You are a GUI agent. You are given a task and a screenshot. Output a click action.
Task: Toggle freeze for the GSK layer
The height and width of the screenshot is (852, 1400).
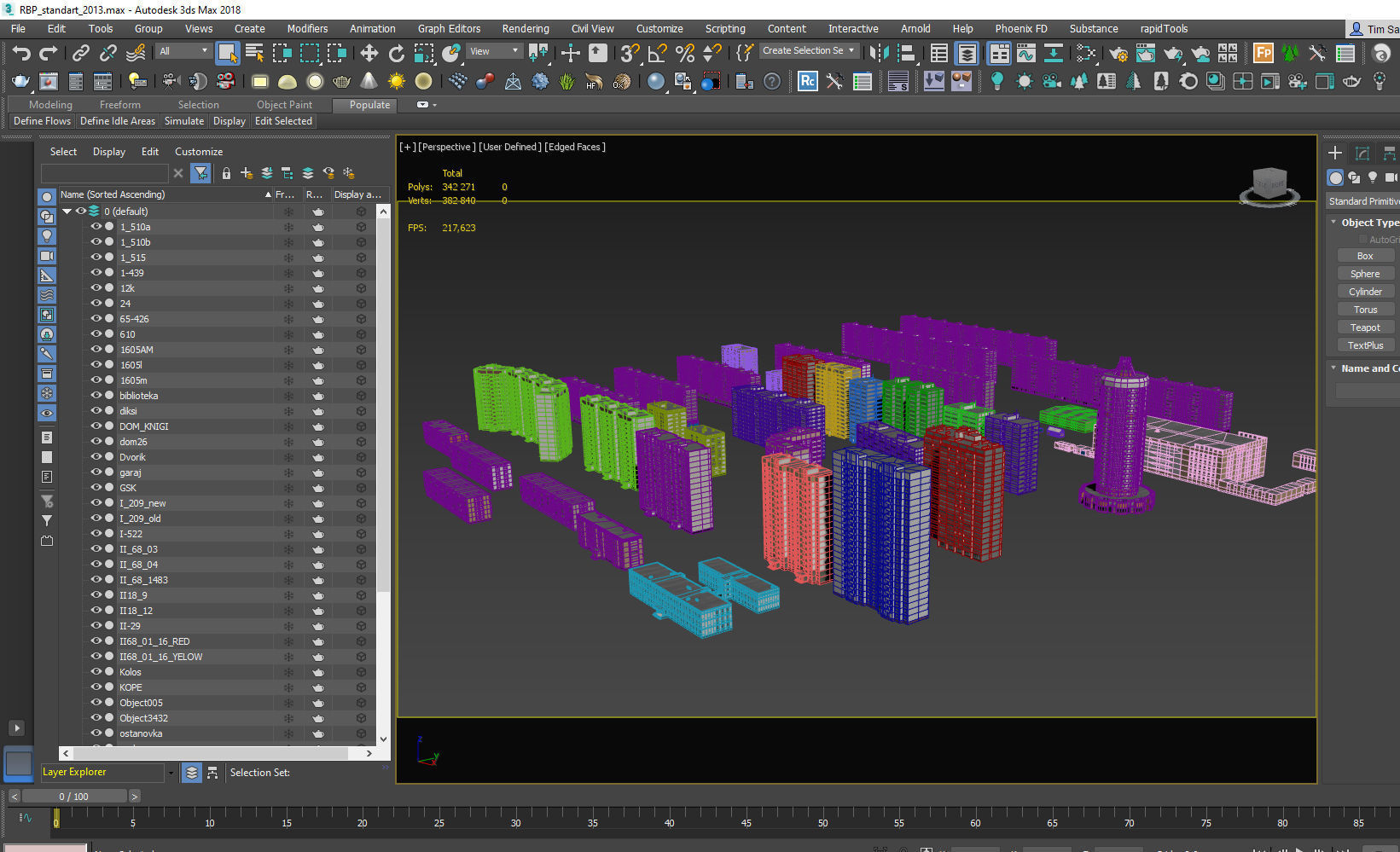[x=288, y=488]
